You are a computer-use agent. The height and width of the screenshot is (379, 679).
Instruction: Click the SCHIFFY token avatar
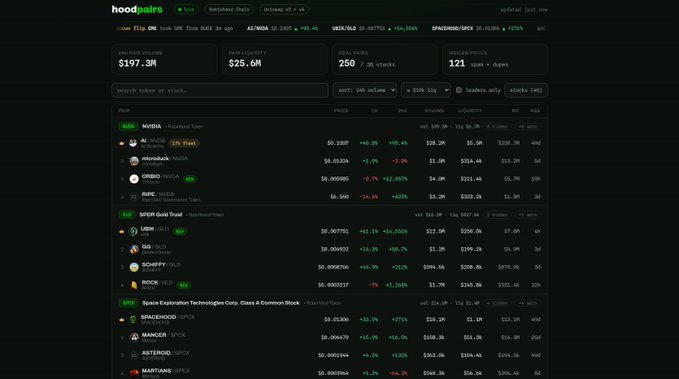tap(134, 267)
